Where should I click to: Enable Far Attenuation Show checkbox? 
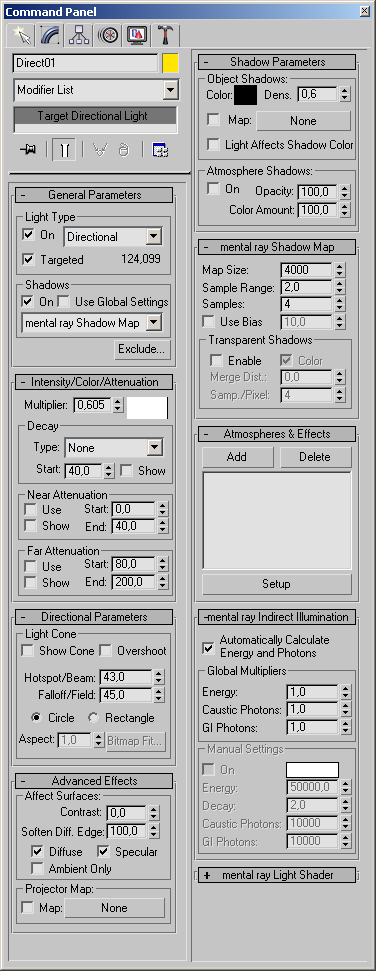click(30, 583)
